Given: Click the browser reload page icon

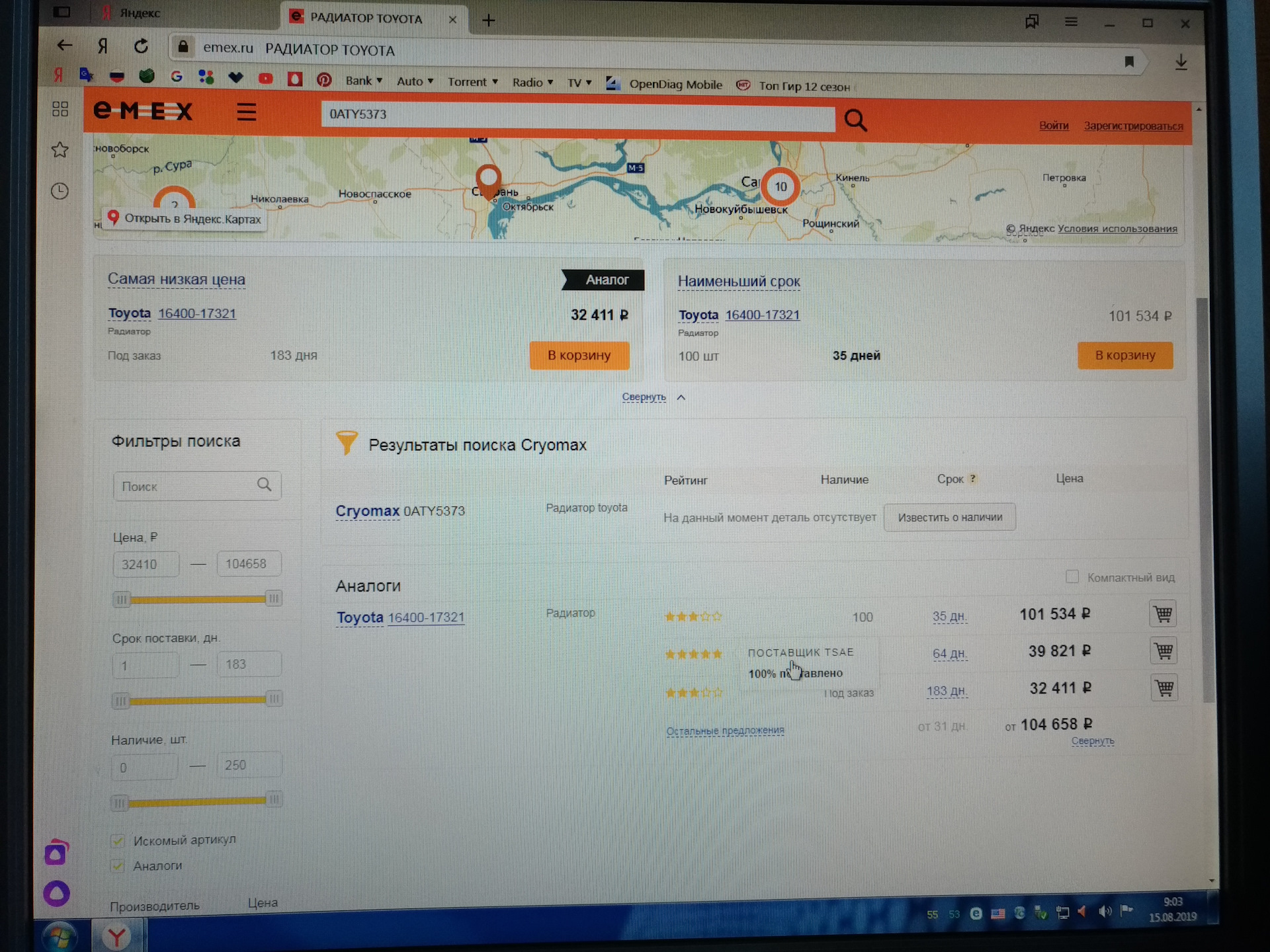Looking at the screenshot, I should [141, 46].
